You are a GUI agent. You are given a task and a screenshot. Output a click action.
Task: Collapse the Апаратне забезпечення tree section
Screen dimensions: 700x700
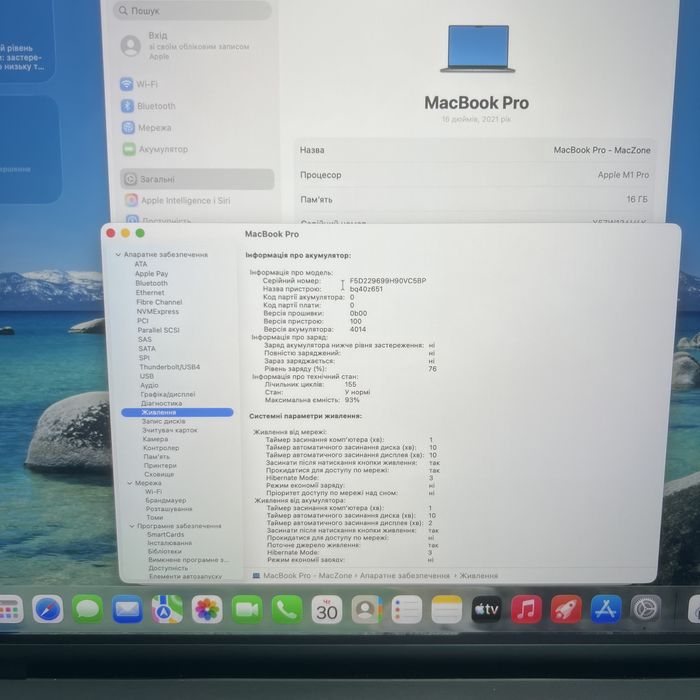point(118,254)
